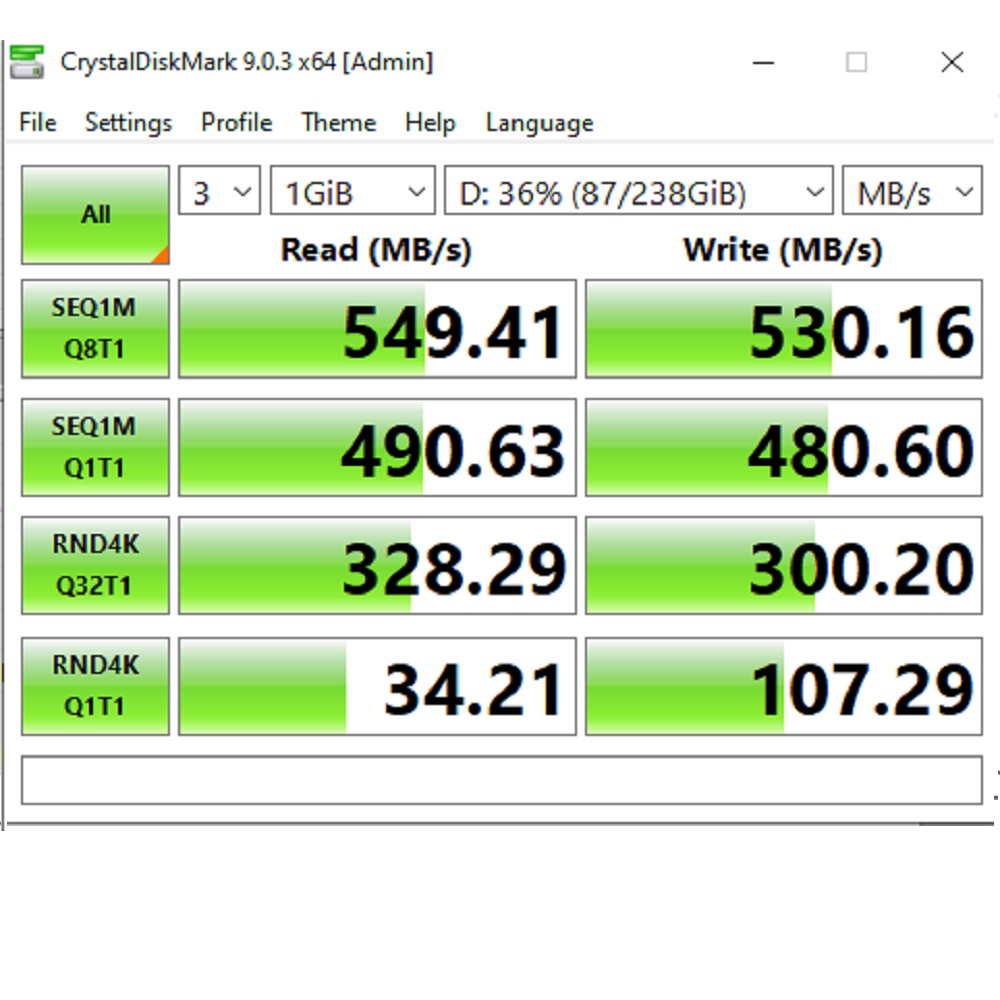Click the Write (MB/s) column header

pyautogui.click(x=783, y=249)
